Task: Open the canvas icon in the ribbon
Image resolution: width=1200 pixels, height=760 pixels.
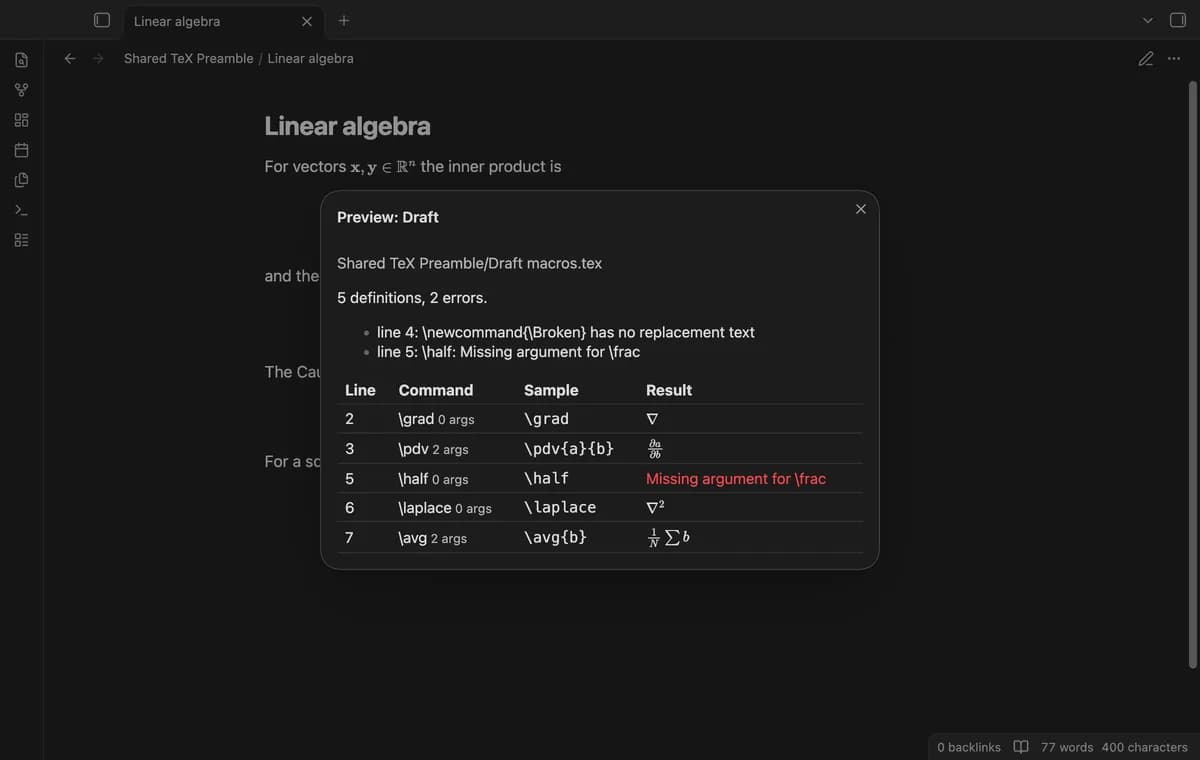Action: pyautogui.click(x=21, y=121)
